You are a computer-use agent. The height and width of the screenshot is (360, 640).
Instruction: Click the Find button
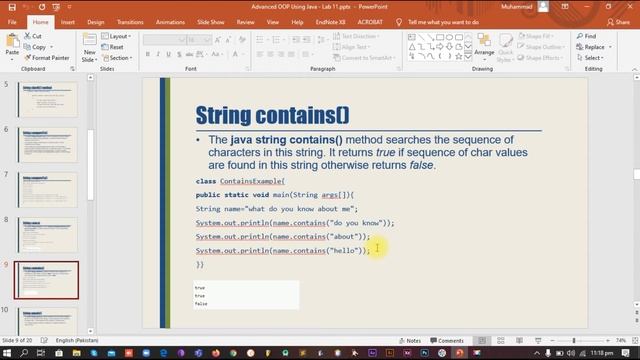[587, 36]
